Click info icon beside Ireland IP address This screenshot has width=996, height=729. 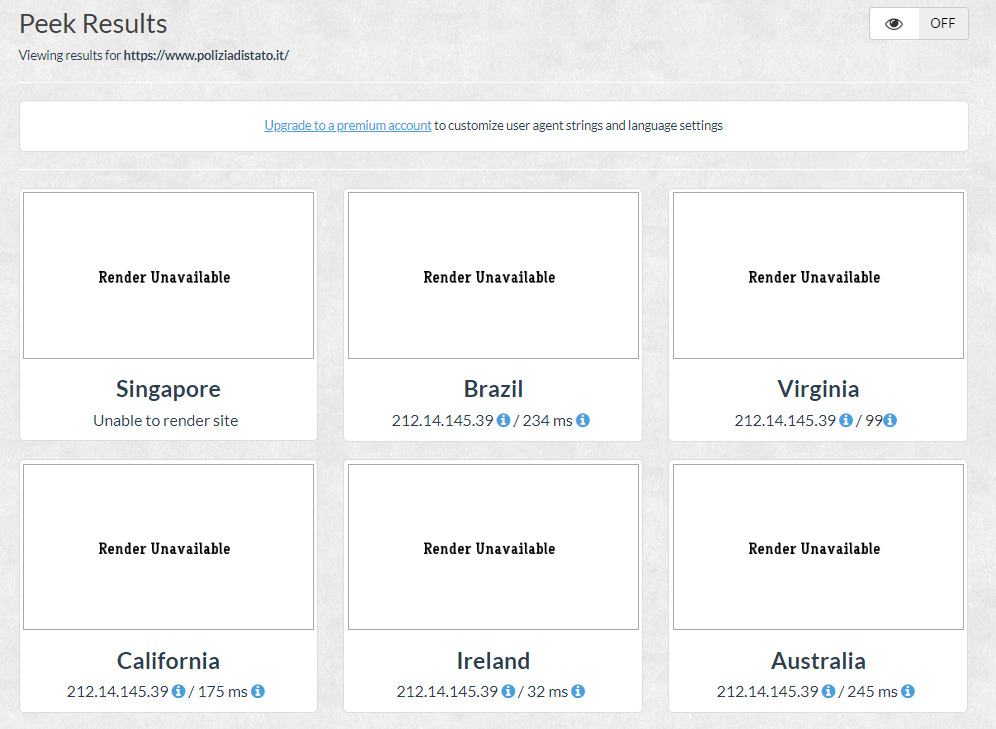click(x=508, y=691)
